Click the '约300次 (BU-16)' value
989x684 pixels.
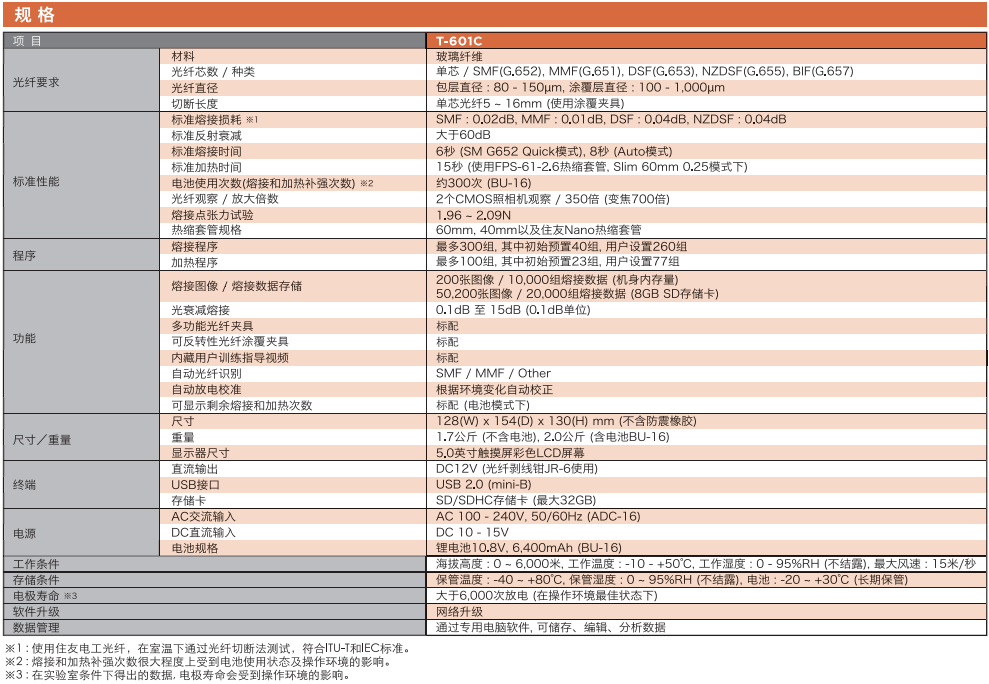click(484, 183)
